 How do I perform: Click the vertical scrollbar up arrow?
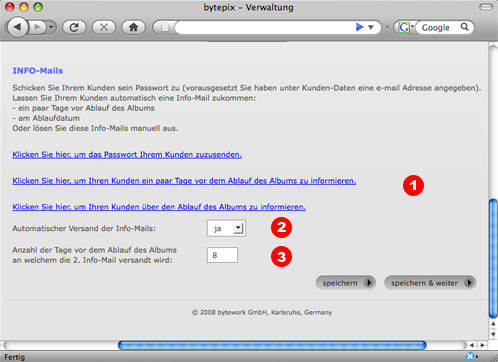493,324
